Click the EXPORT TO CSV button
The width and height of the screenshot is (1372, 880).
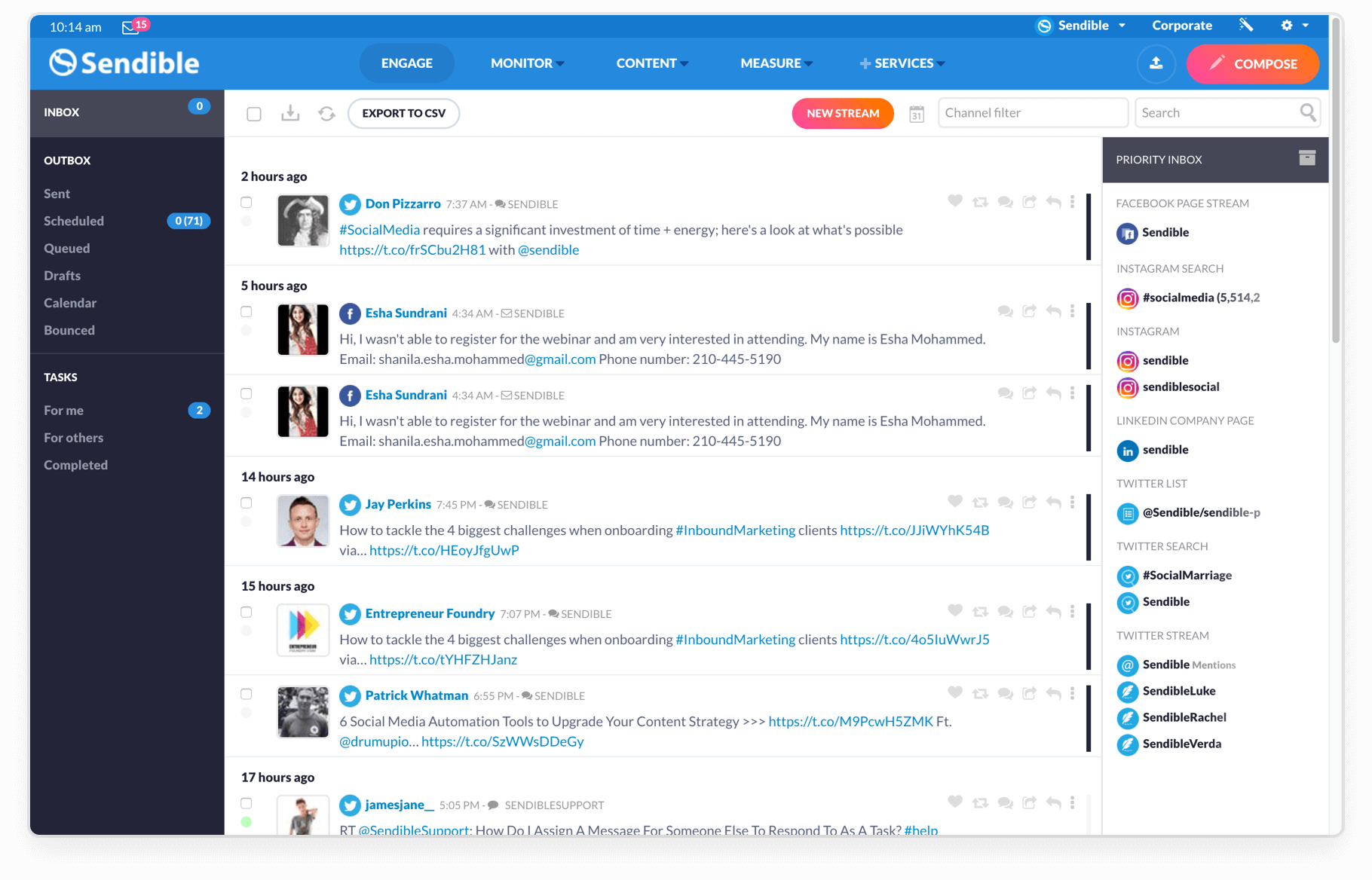coord(403,113)
